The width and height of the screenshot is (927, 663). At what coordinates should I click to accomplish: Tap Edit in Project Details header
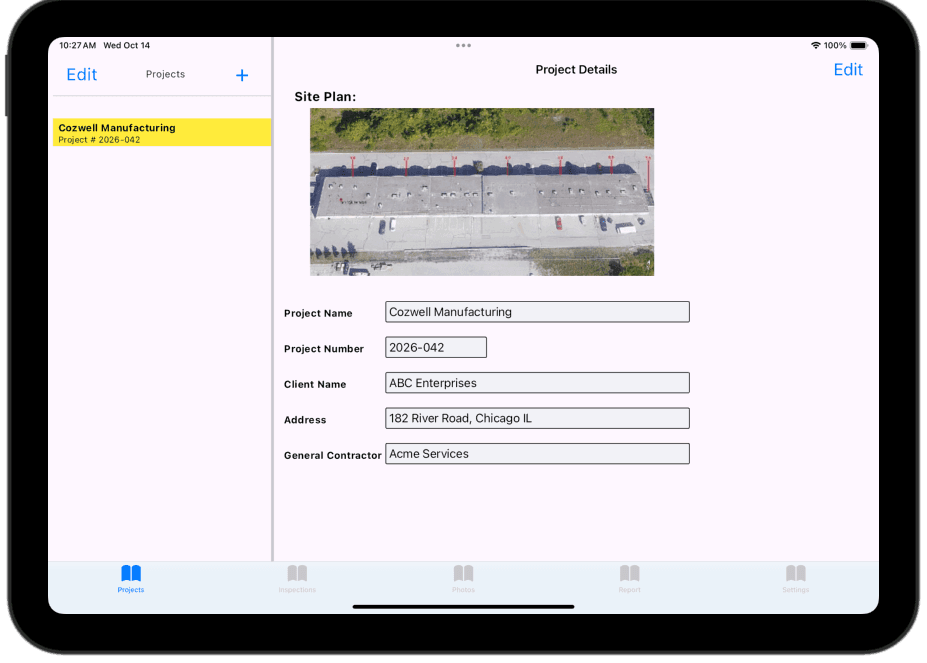(x=848, y=70)
